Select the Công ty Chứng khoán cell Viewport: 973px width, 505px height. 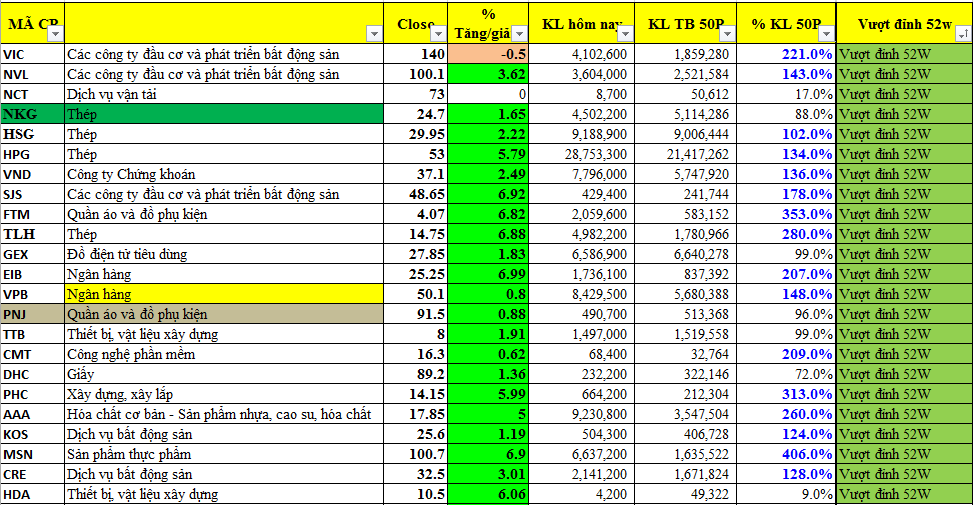pos(224,174)
